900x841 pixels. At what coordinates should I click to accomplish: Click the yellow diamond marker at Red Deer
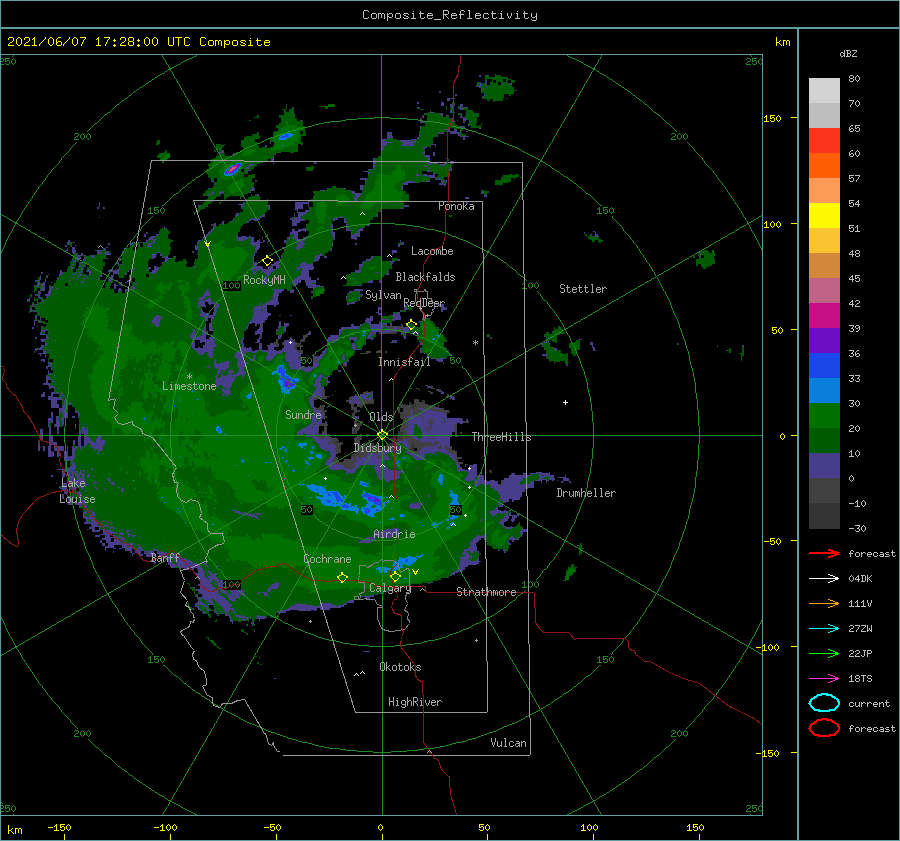pyautogui.click(x=411, y=325)
